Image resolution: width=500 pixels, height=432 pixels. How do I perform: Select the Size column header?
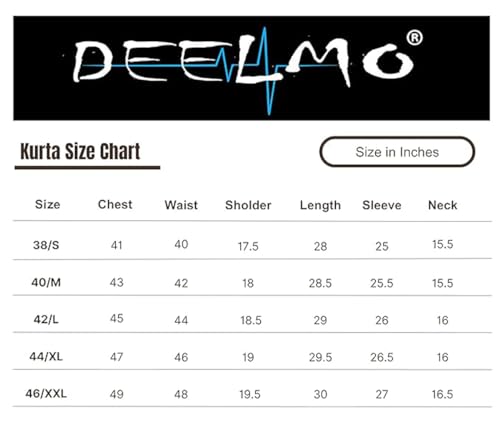click(x=48, y=204)
